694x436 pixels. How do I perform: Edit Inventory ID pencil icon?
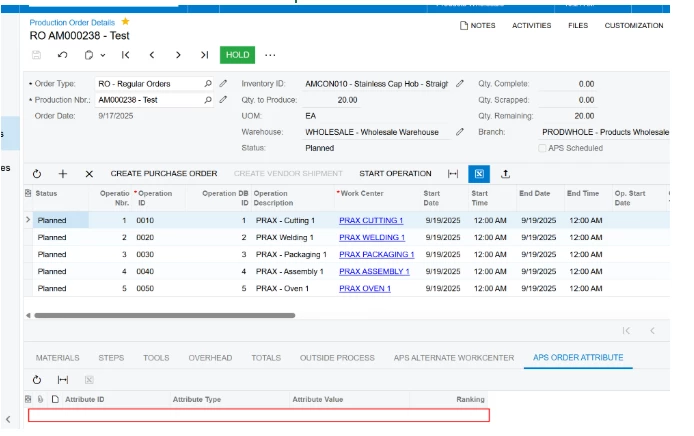[460, 83]
